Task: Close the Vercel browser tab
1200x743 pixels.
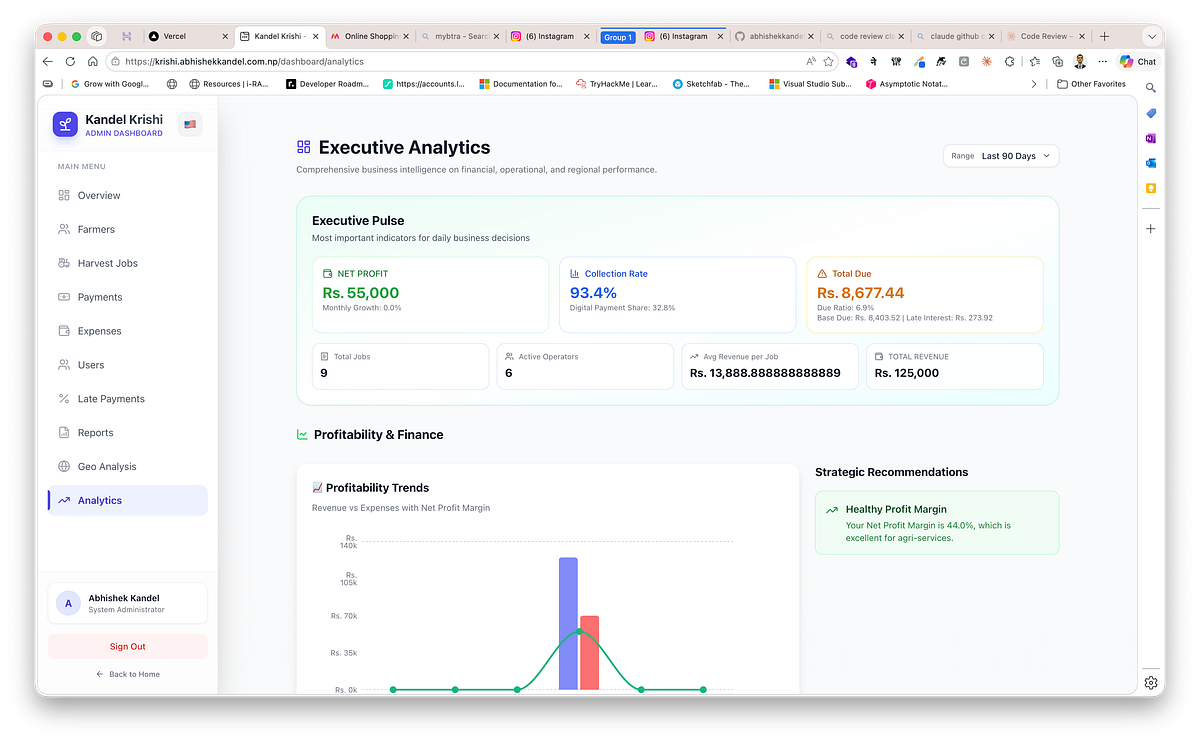Action: [x=224, y=36]
